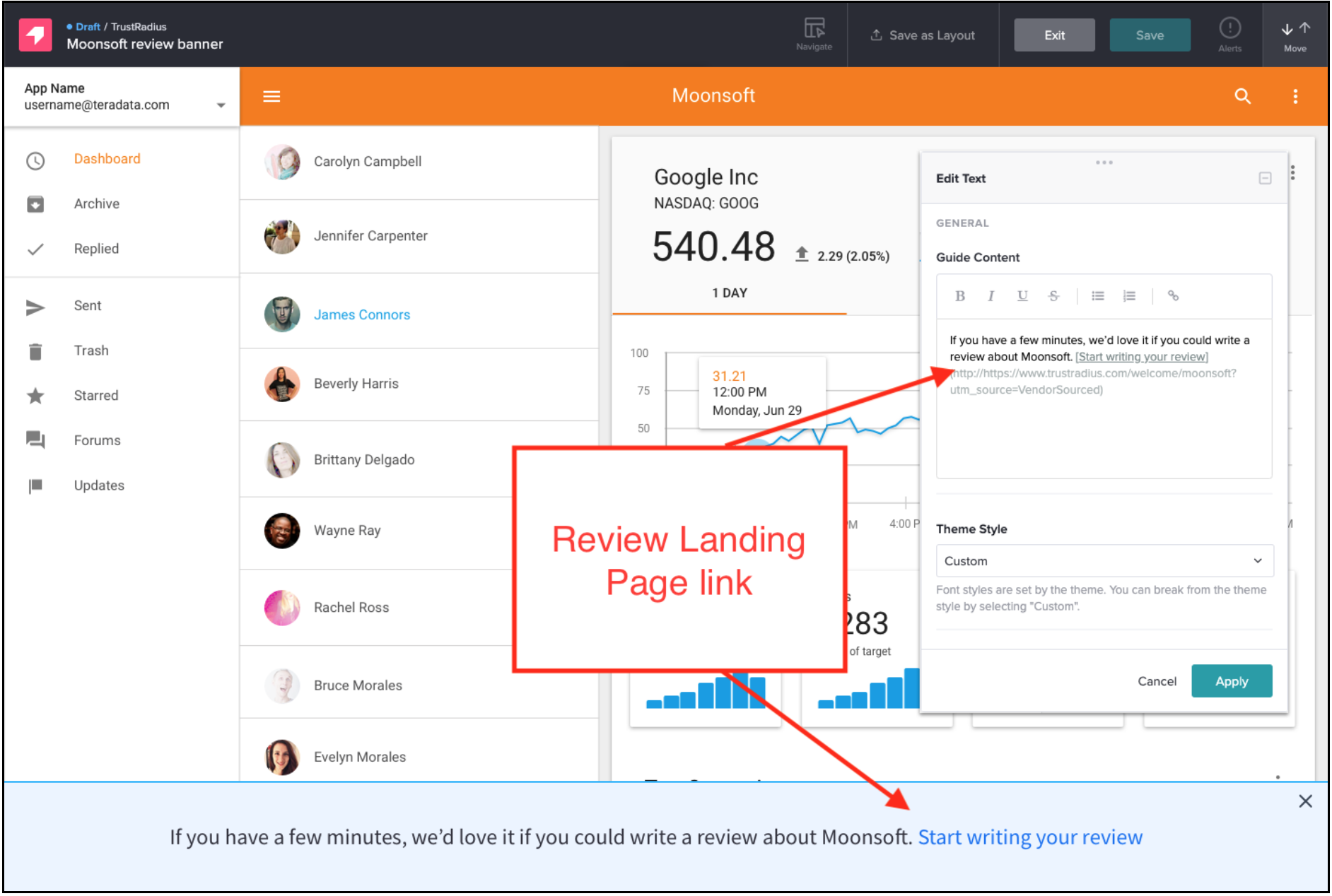
Task: Open the hamburger menu in Moonsoft header
Action: 271,96
